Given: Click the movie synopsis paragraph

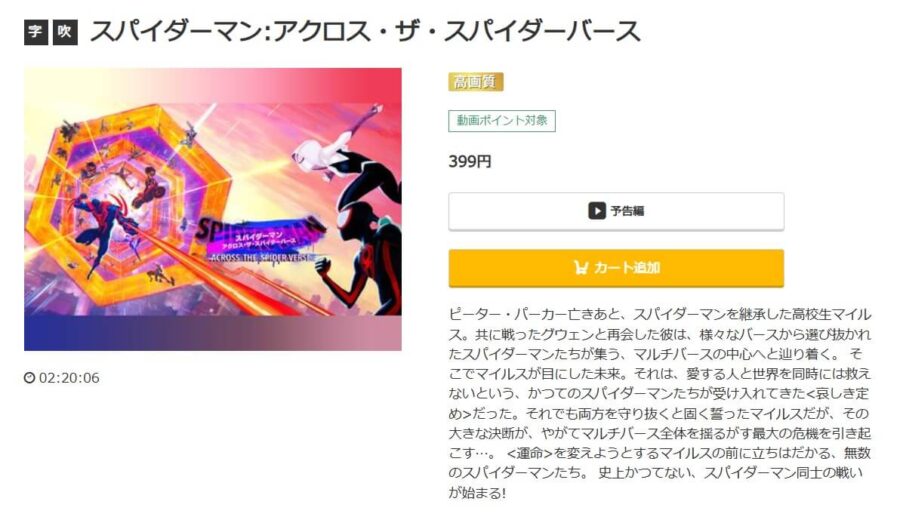Looking at the screenshot, I should point(660,404).
